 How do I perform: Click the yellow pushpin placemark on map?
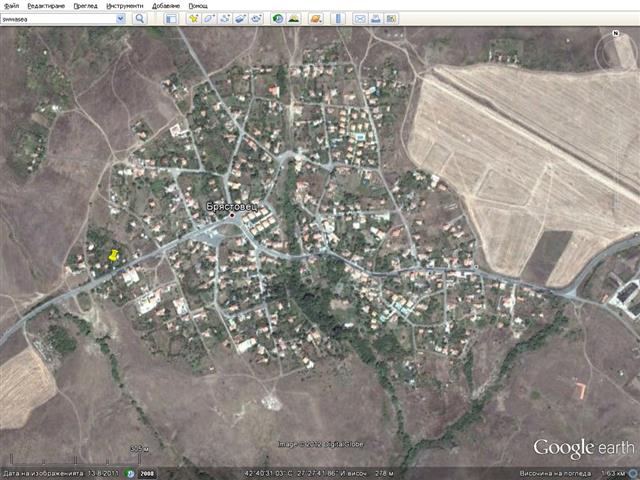pos(115,257)
